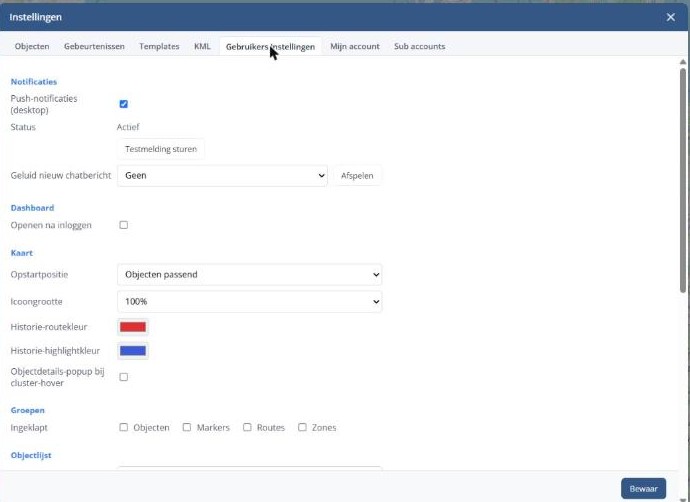The image size is (690, 502).
Task: Click Testmelding sturen button
Action: [x=161, y=149]
